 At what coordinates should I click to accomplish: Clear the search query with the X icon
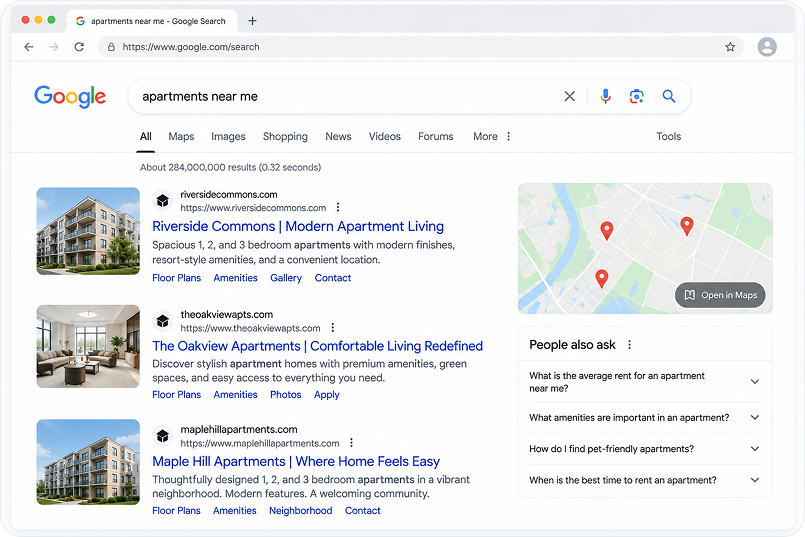(x=569, y=97)
